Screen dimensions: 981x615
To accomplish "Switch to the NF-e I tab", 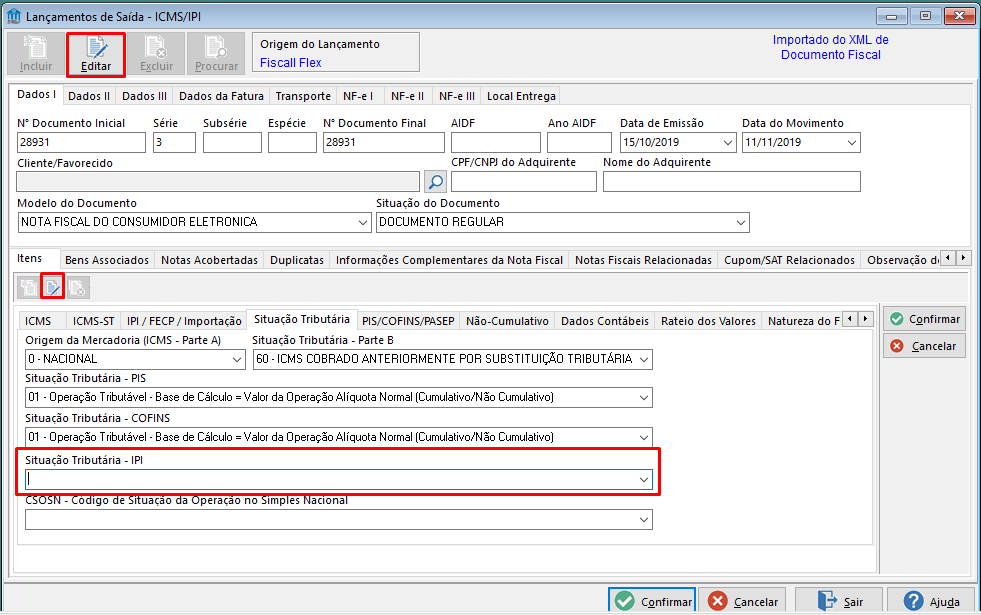I will click(x=358, y=96).
